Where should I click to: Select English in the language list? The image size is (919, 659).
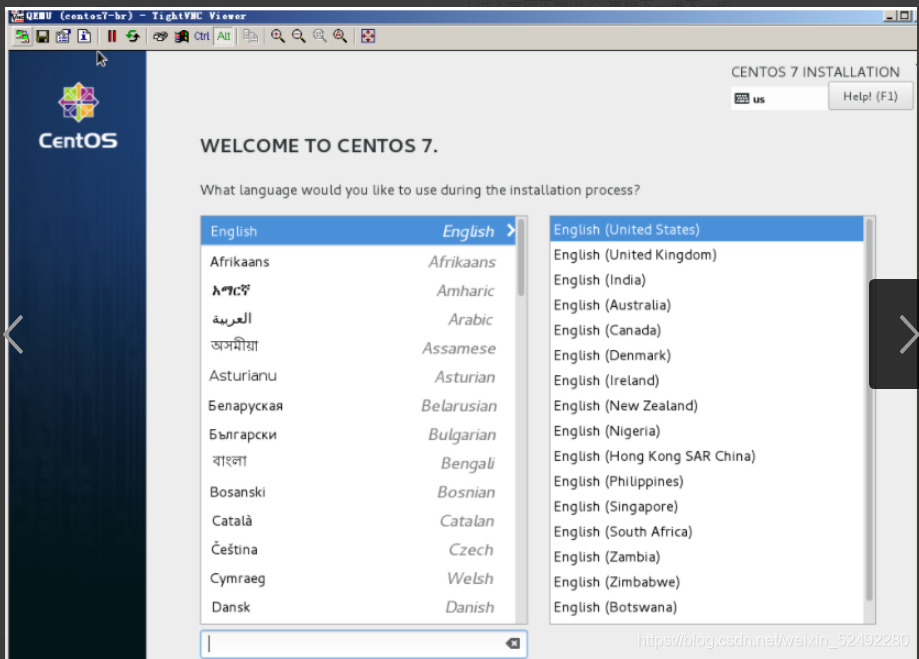358,231
